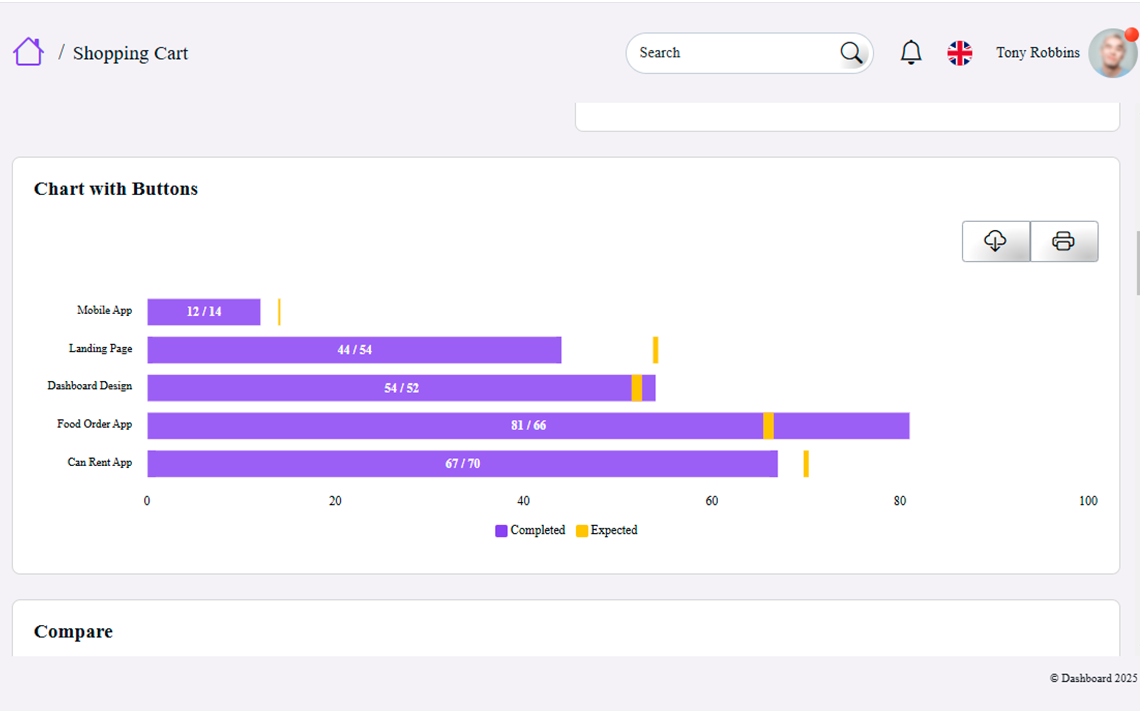
Task: Click the print chart button
Action: 1064,241
